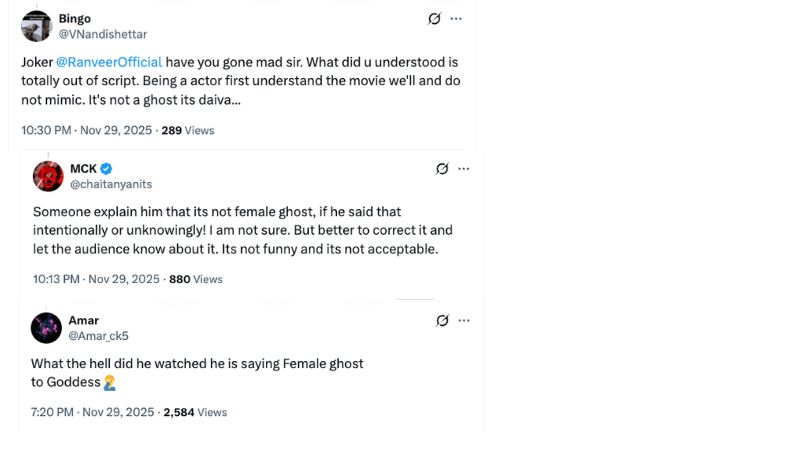
Task: Click the 2,584 Views count
Action: [x=195, y=412]
